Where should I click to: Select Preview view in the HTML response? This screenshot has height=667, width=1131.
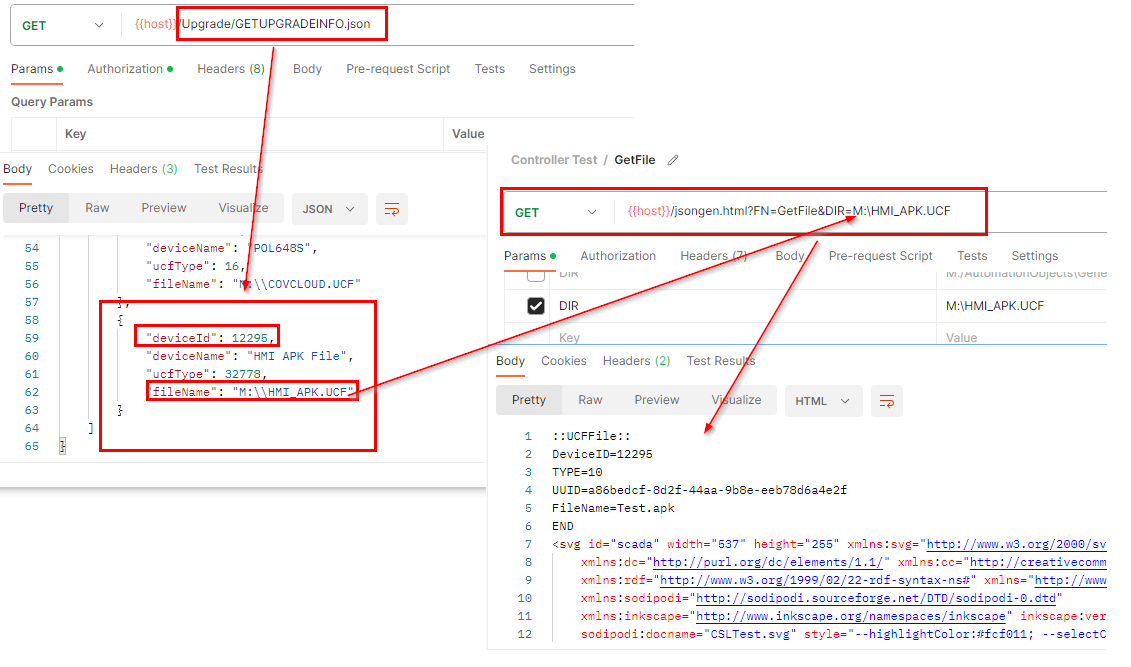[x=656, y=400]
